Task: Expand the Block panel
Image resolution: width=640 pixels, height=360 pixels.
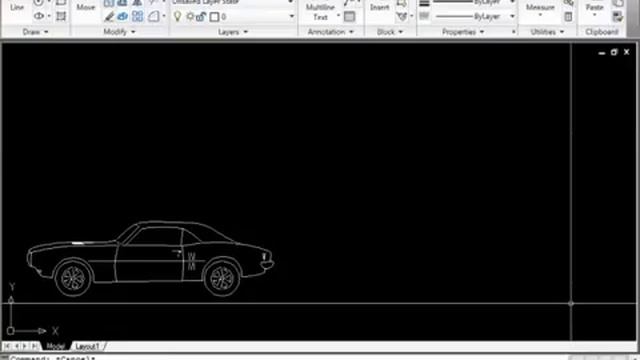Action: pos(389,32)
